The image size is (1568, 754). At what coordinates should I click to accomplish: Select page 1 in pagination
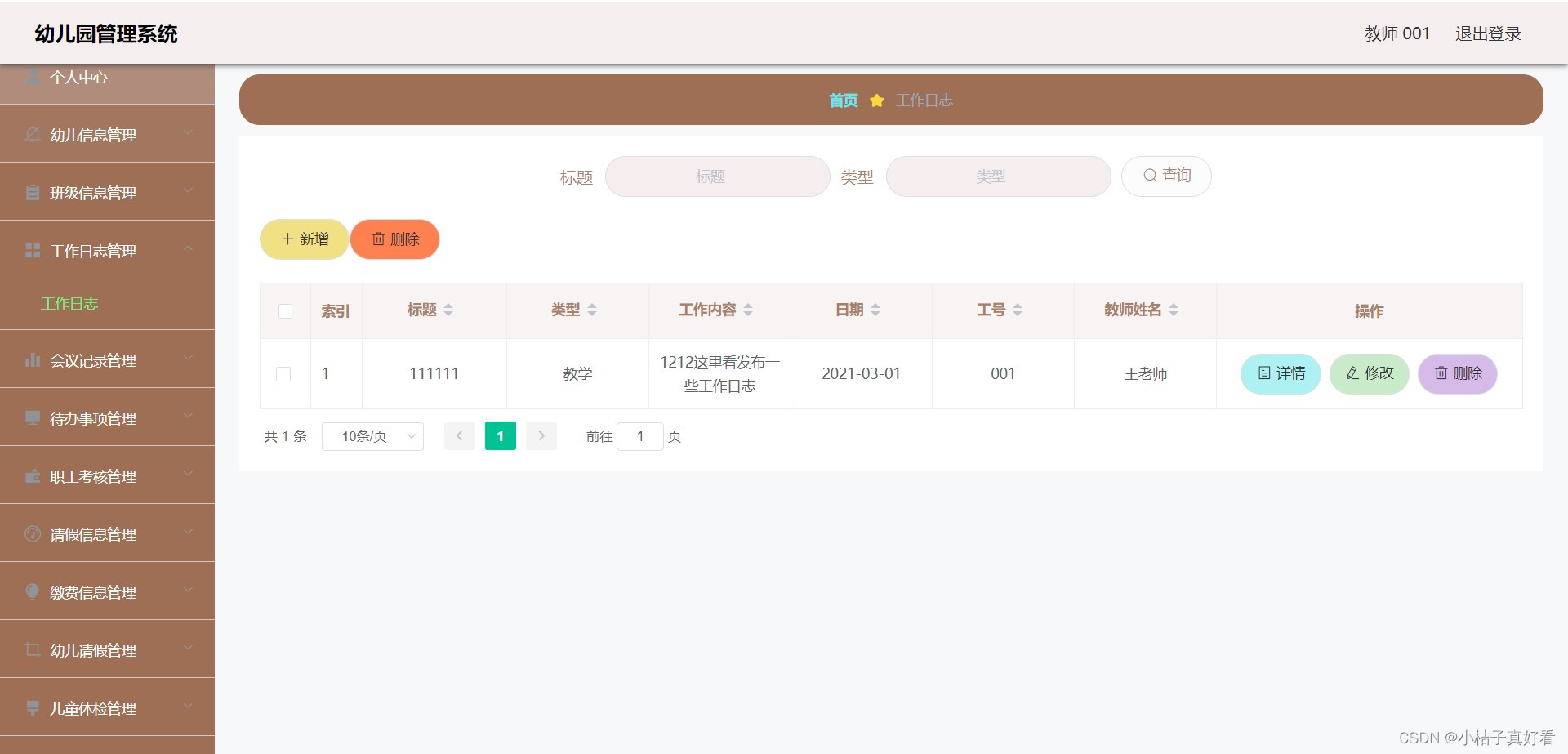[501, 436]
